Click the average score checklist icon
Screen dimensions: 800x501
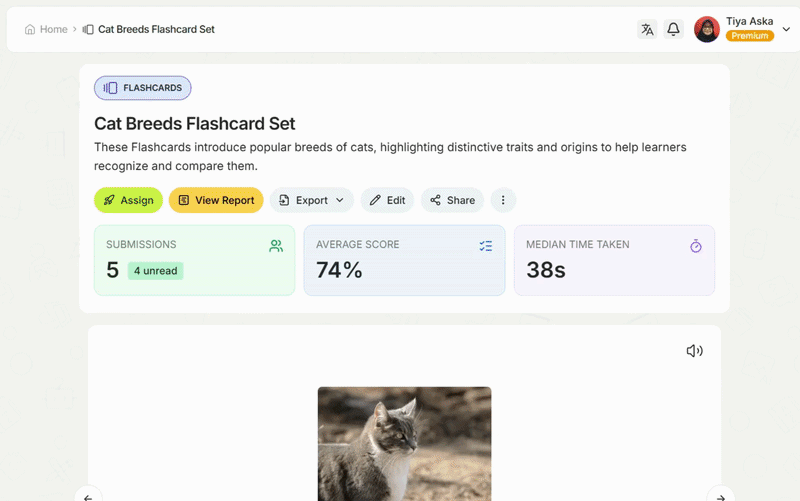tap(486, 246)
